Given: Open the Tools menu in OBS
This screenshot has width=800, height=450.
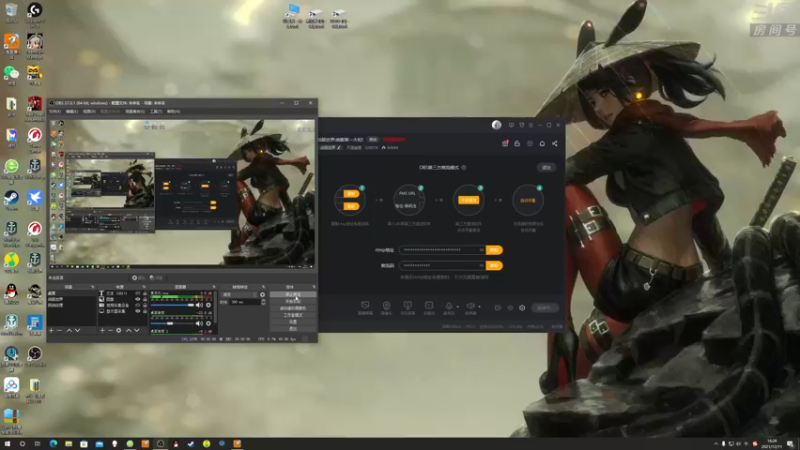Looking at the screenshot, I should pyautogui.click(x=156, y=111).
